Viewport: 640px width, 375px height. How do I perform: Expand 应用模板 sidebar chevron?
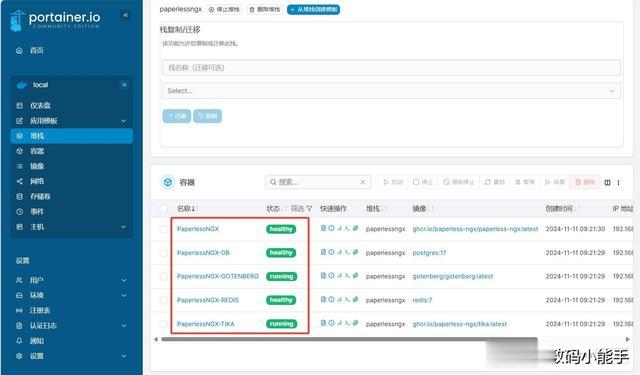123,121
